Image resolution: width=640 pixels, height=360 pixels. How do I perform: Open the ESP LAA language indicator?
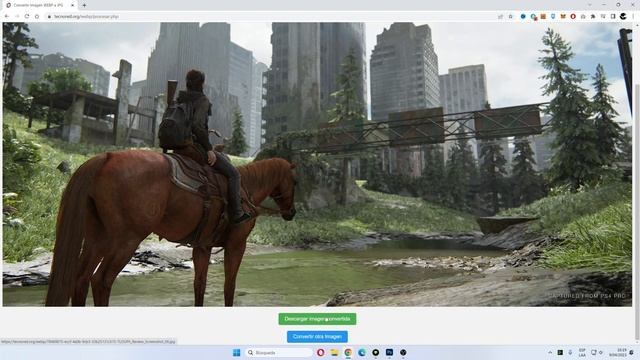[x=582, y=352]
